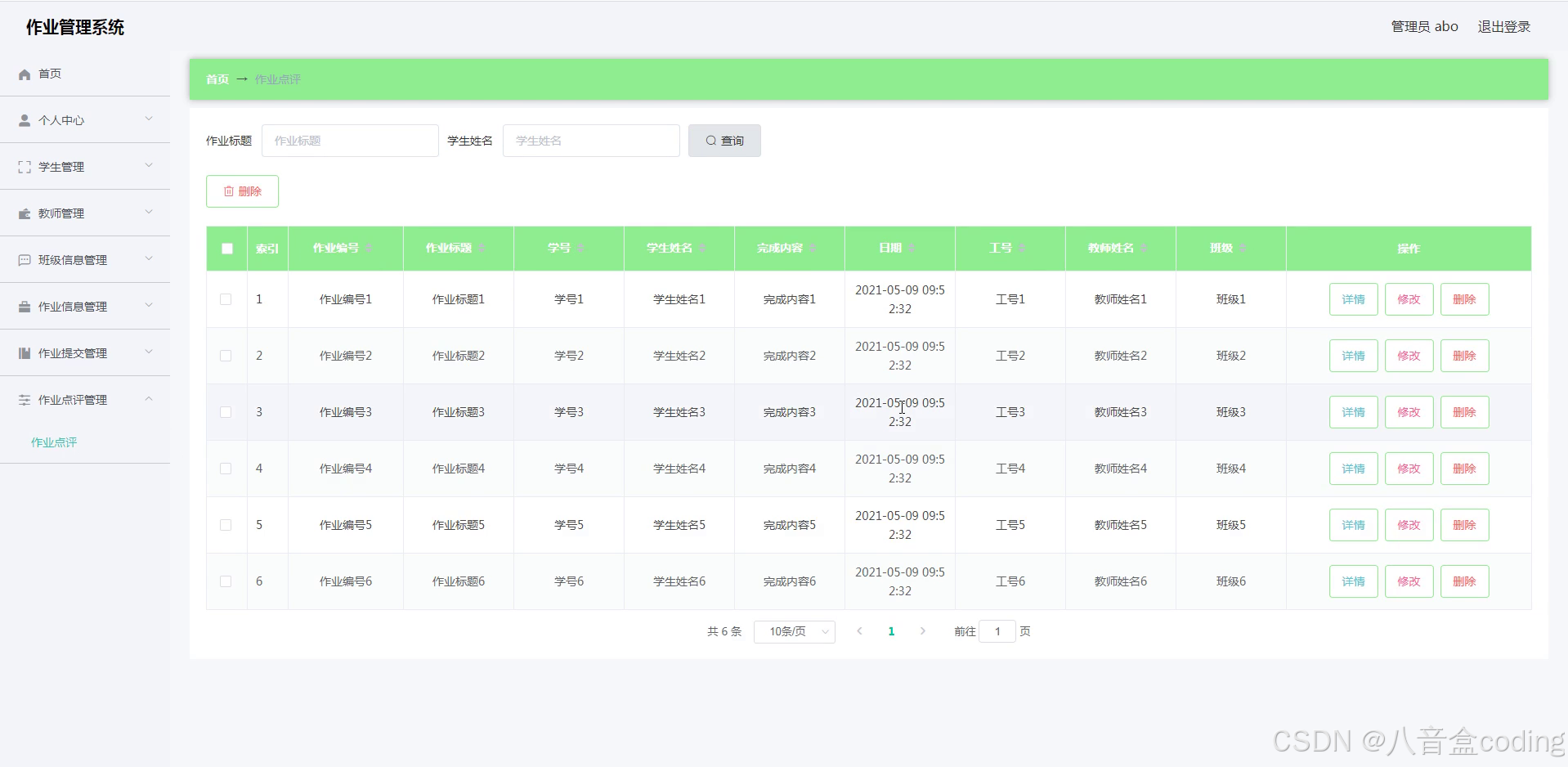Click the sliders icon beside 作业点评管理
The width and height of the screenshot is (1568, 767).
pyautogui.click(x=25, y=400)
